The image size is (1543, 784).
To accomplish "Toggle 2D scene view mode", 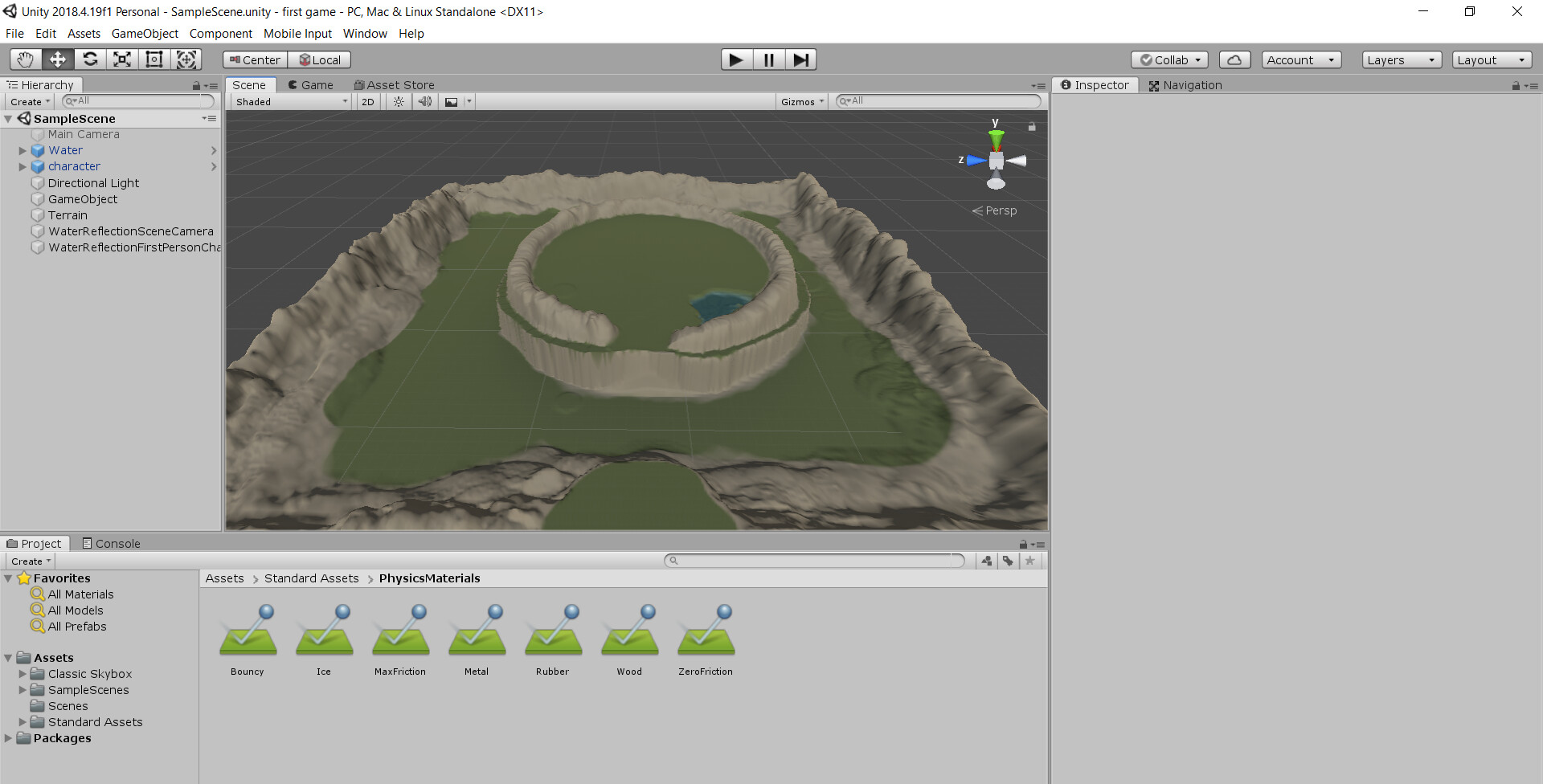I will (x=366, y=101).
